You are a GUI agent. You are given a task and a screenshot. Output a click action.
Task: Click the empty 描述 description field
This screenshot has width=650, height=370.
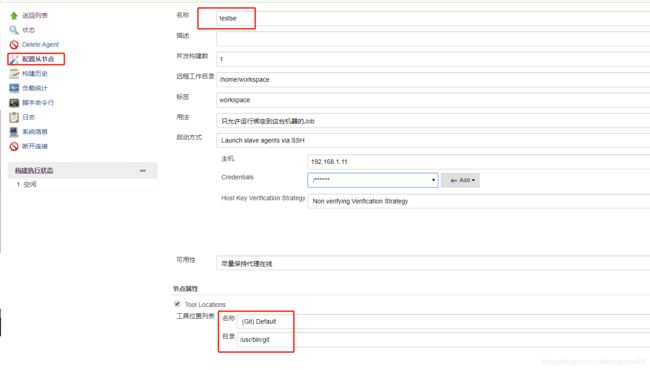click(433, 39)
